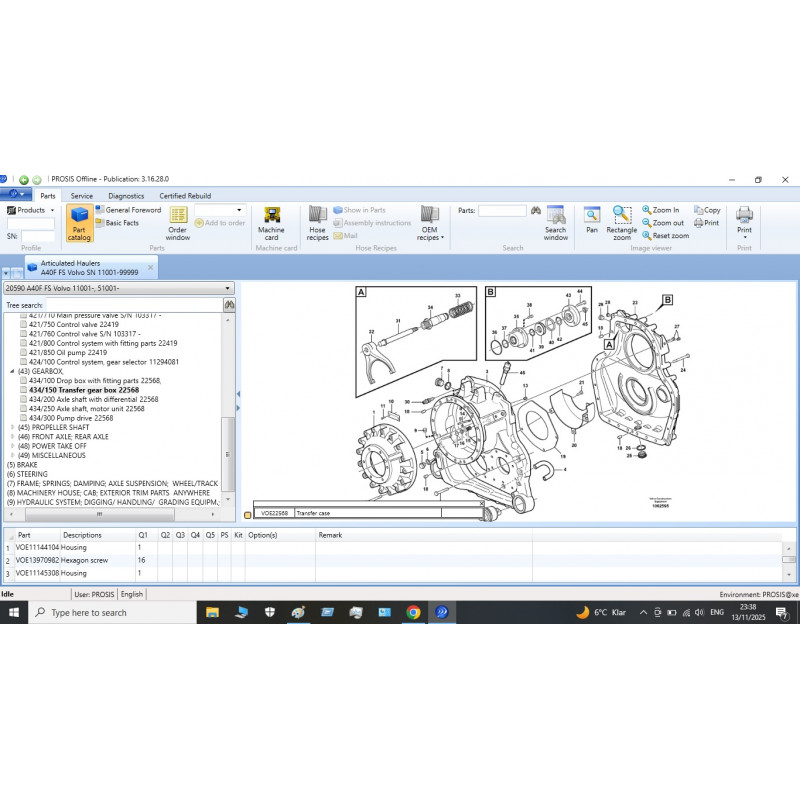This screenshot has height=800, width=800.
Task: Collapse the (43) GEARBOX tree node
Action: (x=12, y=372)
